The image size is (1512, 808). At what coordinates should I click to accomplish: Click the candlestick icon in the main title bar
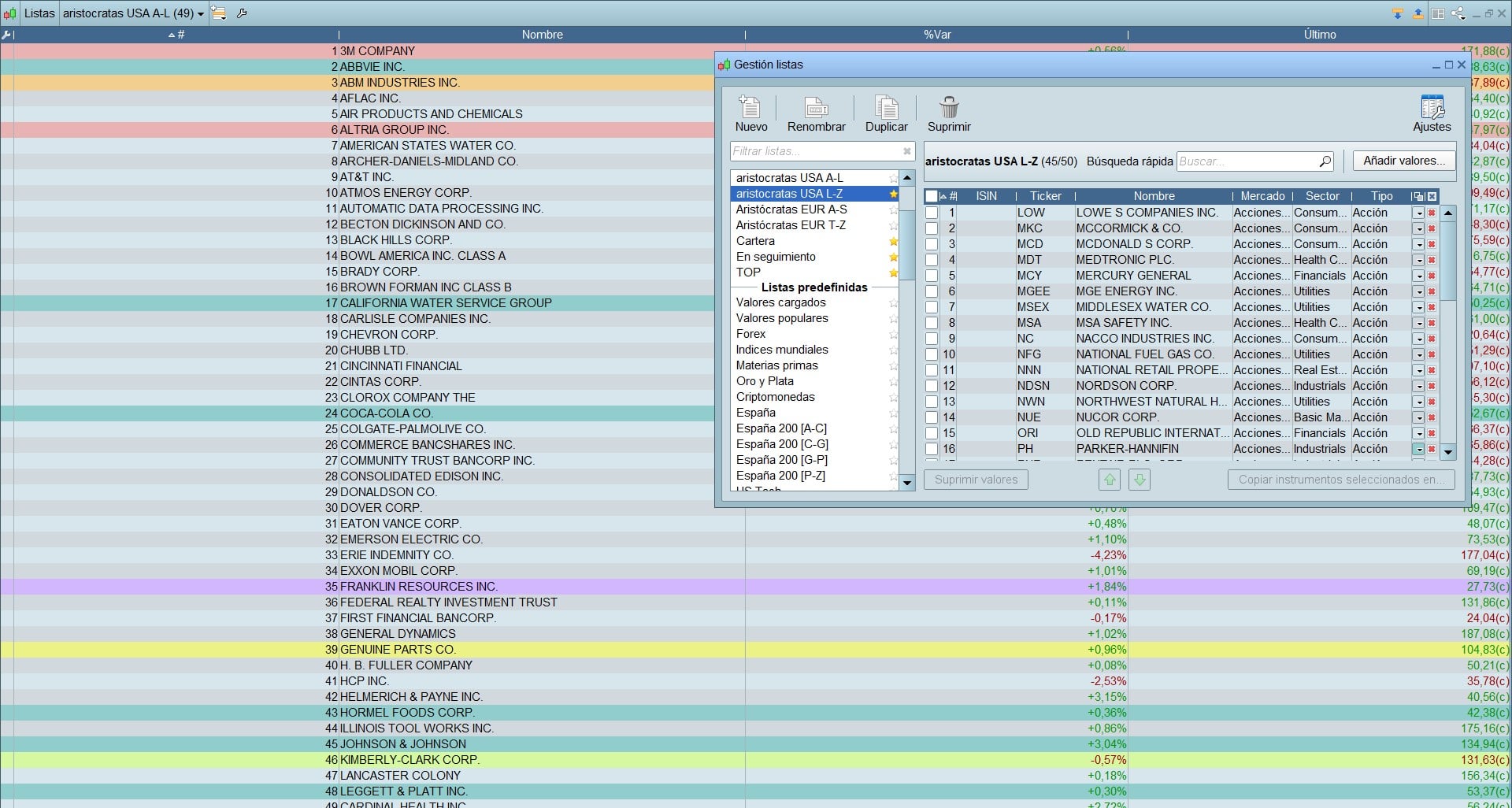pos(9,13)
